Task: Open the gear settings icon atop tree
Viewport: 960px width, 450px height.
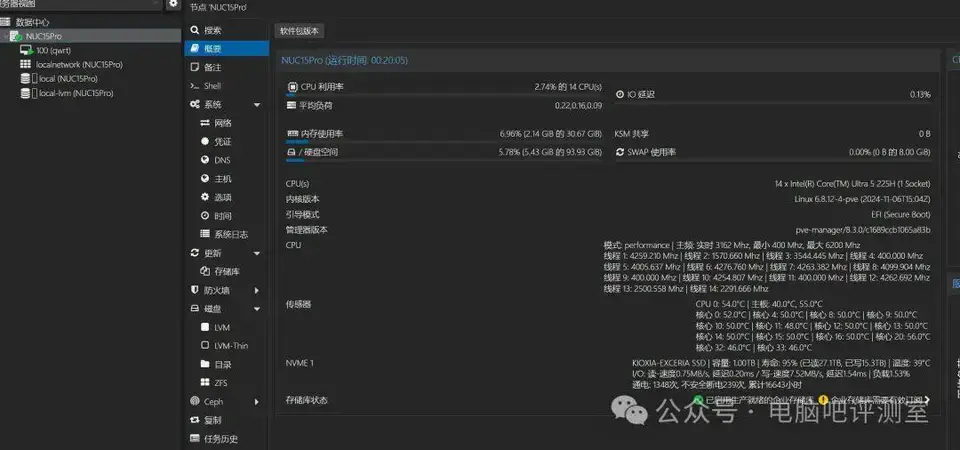Action: coord(173,4)
